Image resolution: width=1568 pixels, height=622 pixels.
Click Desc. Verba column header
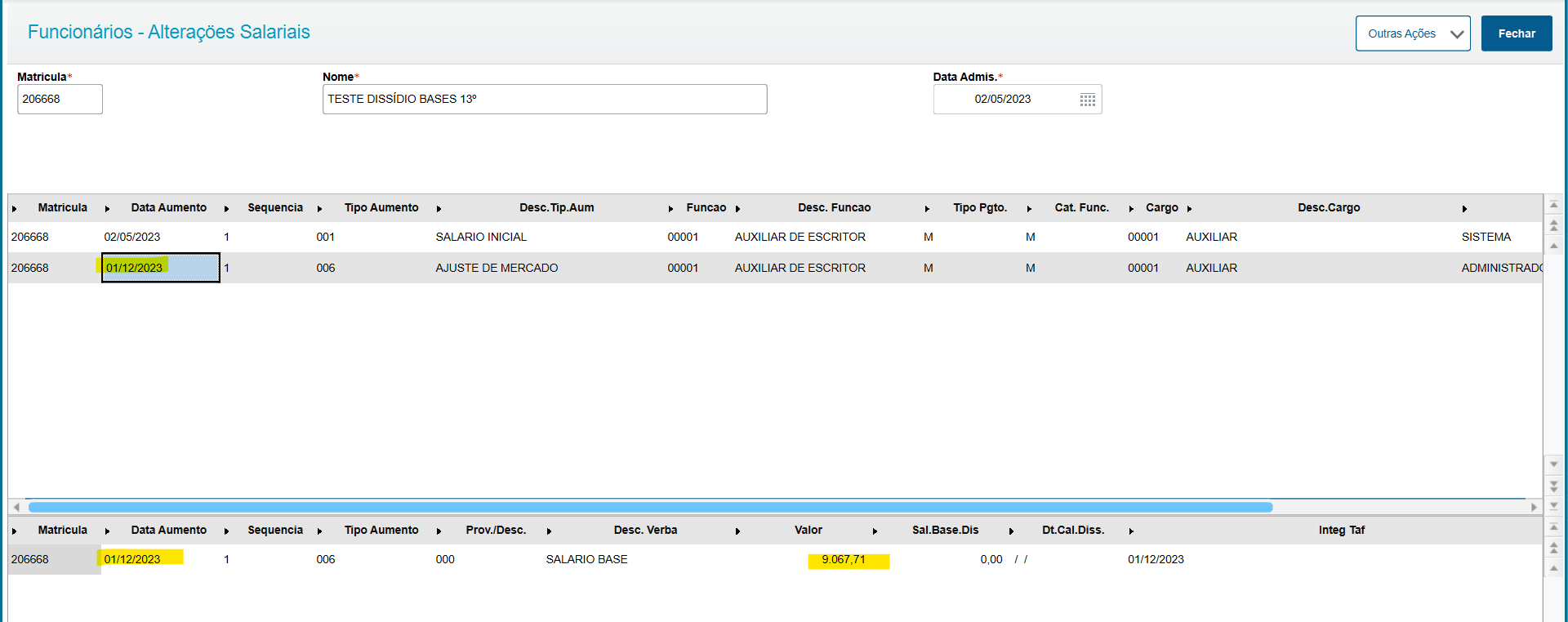coord(645,531)
